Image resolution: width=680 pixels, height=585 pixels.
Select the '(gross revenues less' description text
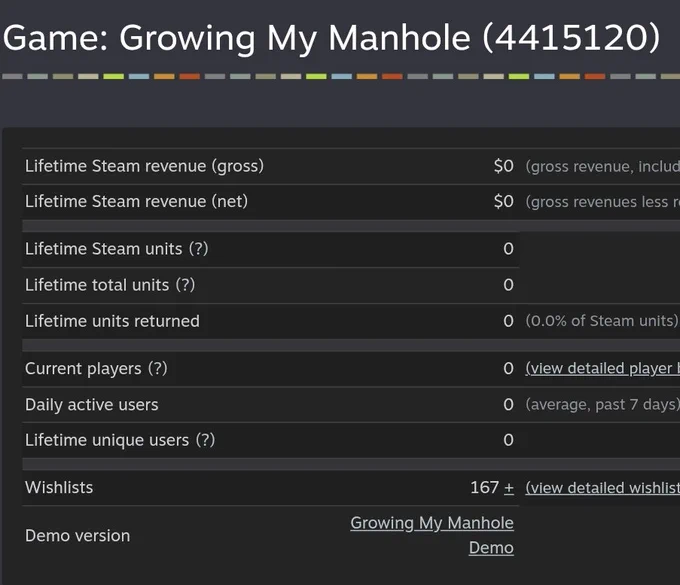pos(597,202)
